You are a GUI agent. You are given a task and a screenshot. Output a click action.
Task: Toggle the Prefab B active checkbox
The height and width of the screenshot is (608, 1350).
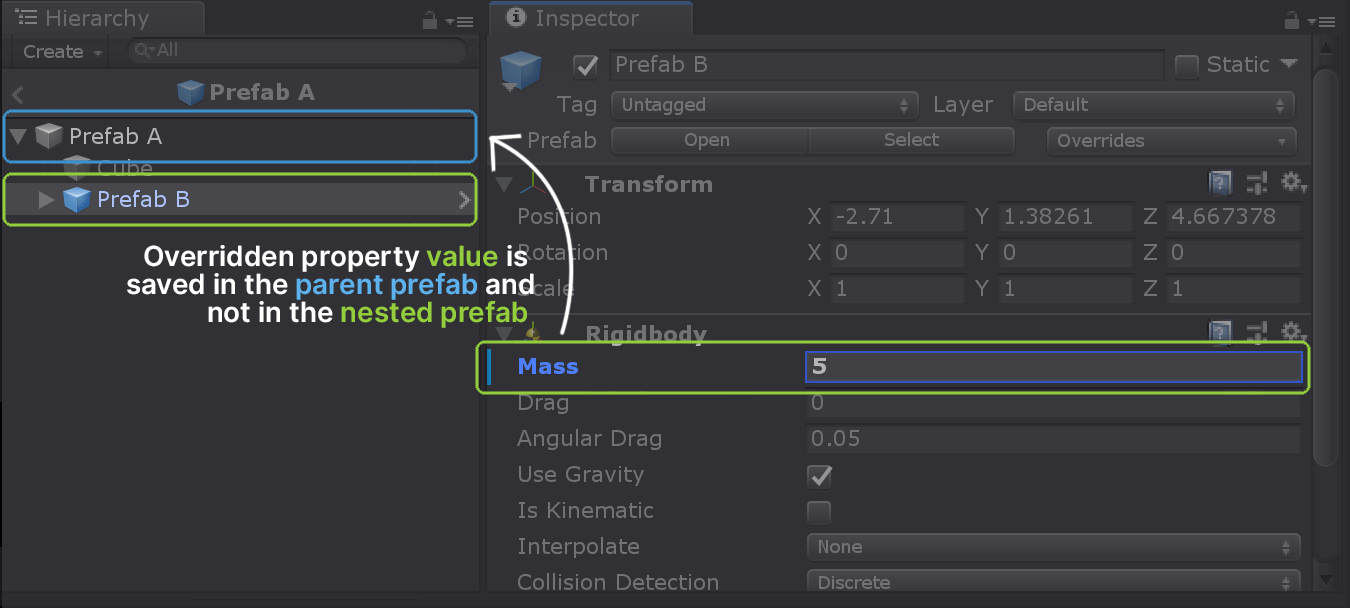pos(585,66)
